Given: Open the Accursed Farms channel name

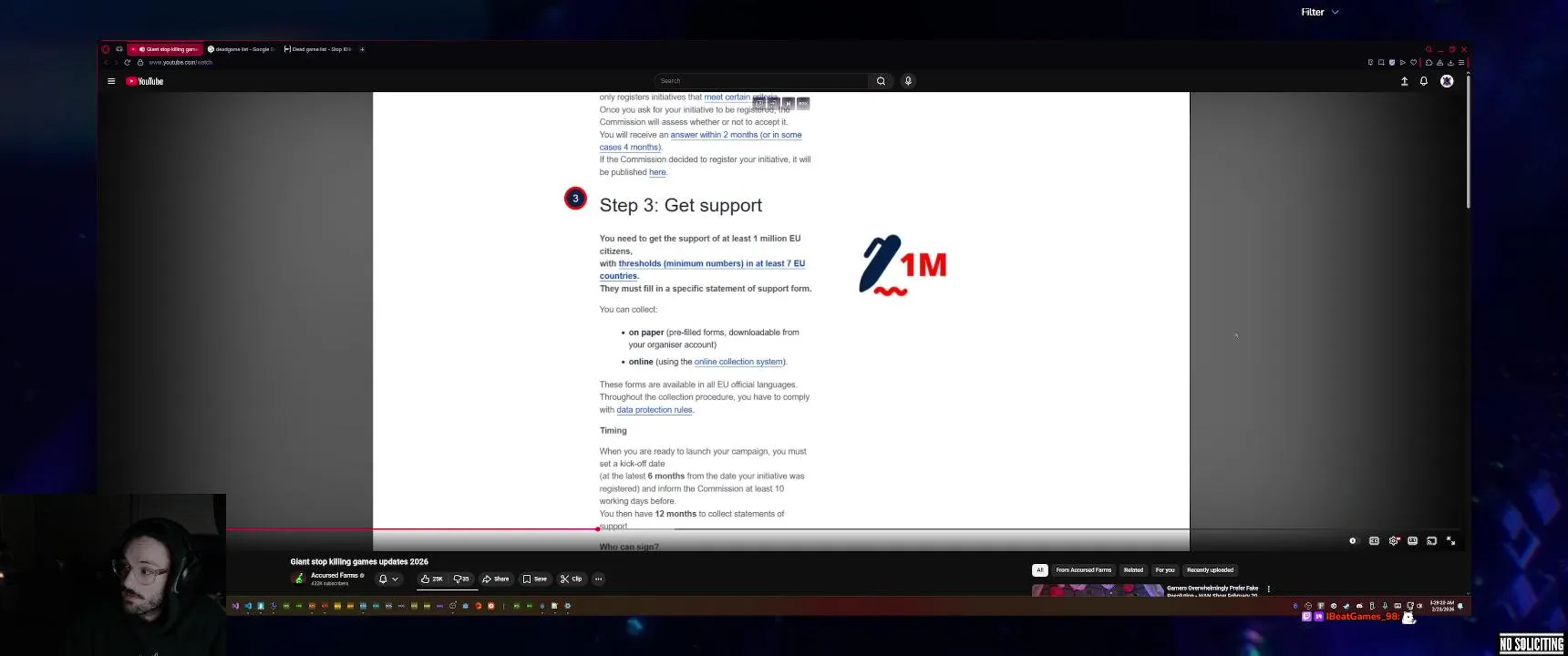Looking at the screenshot, I should pyautogui.click(x=335, y=575).
